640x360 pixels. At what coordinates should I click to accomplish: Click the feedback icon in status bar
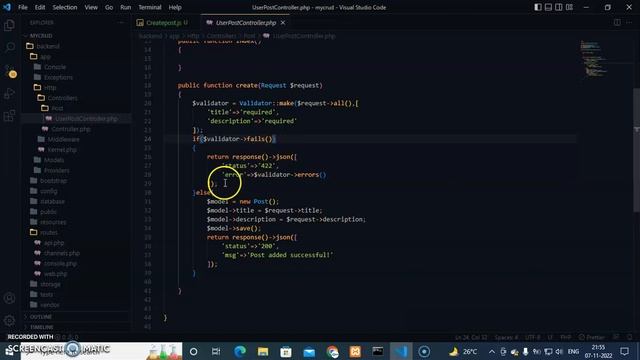[616, 337]
